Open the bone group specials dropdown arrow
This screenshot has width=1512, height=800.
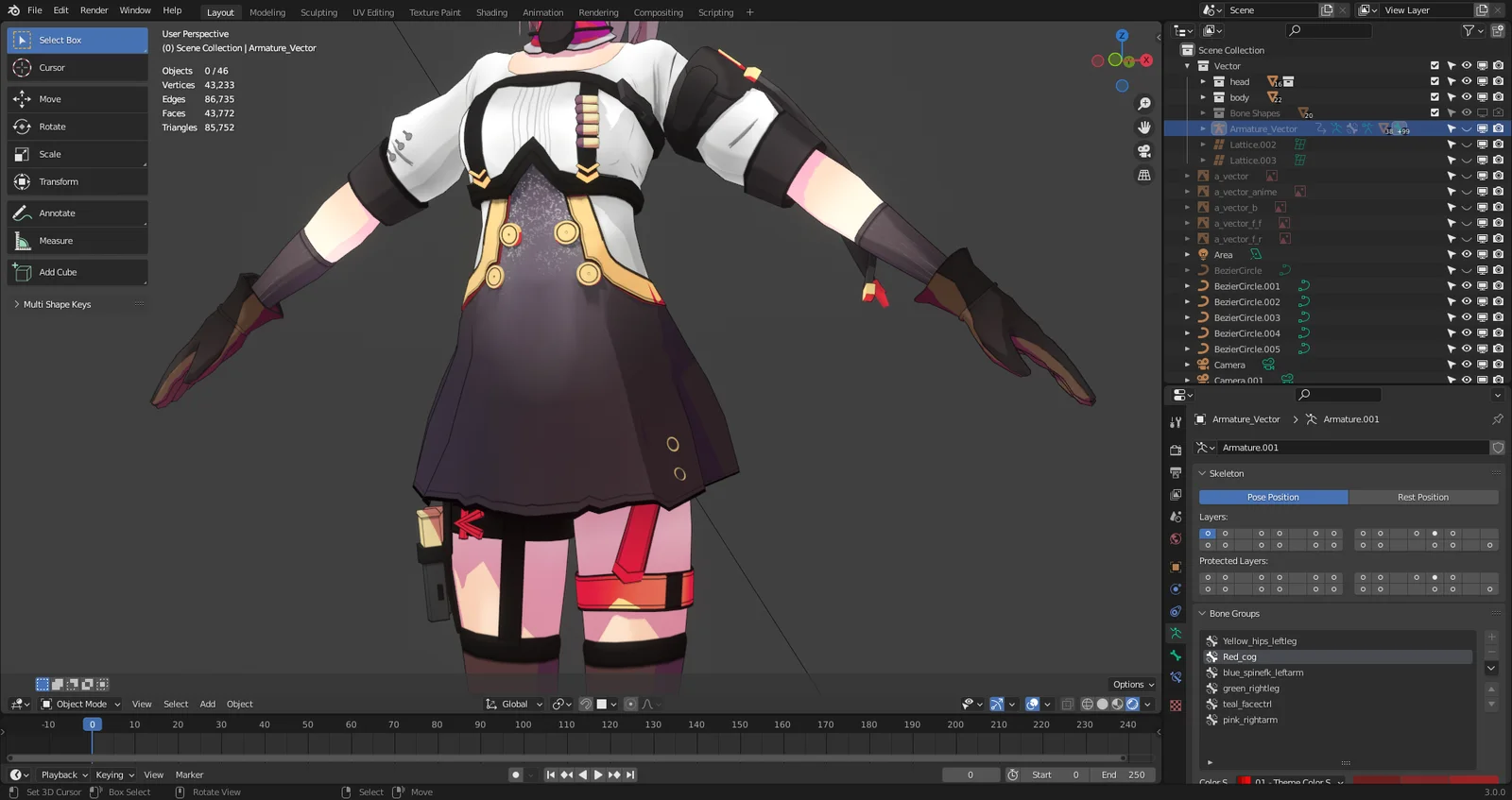[x=1491, y=668]
